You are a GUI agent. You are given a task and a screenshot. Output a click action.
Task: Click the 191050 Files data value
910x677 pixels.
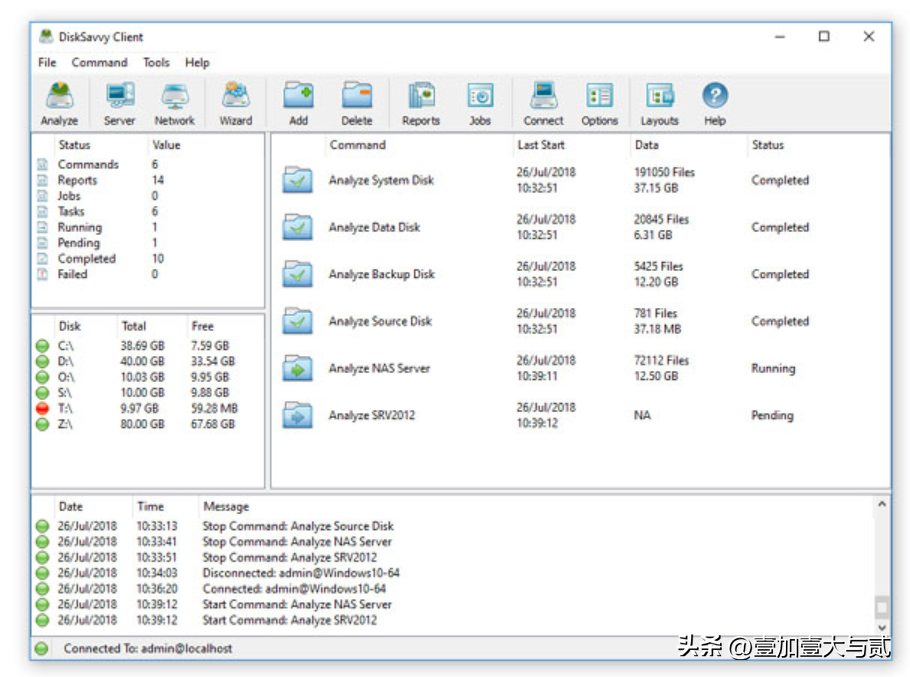coord(664,172)
